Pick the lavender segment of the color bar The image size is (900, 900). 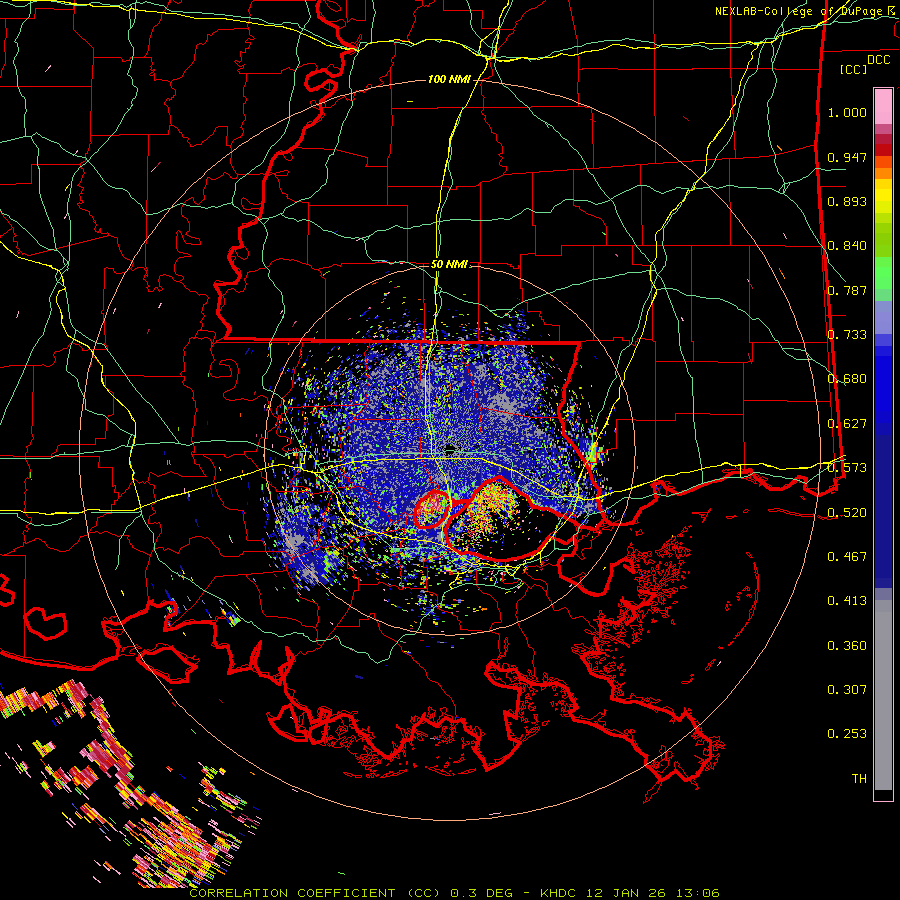(883, 318)
